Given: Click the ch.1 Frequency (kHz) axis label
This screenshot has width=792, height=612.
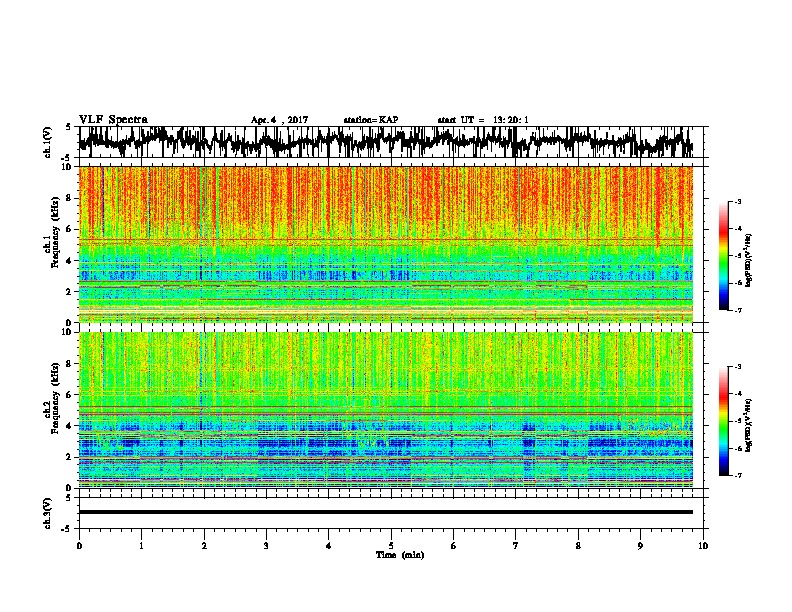Looking at the screenshot, I should coord(52,233).
